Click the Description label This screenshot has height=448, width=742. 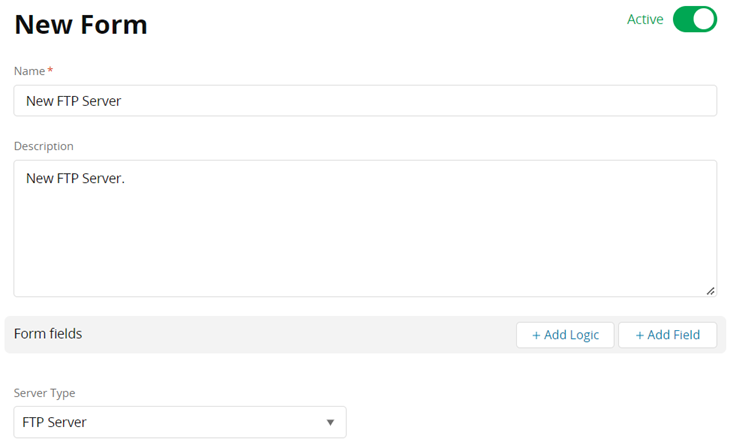pos(43,146)
